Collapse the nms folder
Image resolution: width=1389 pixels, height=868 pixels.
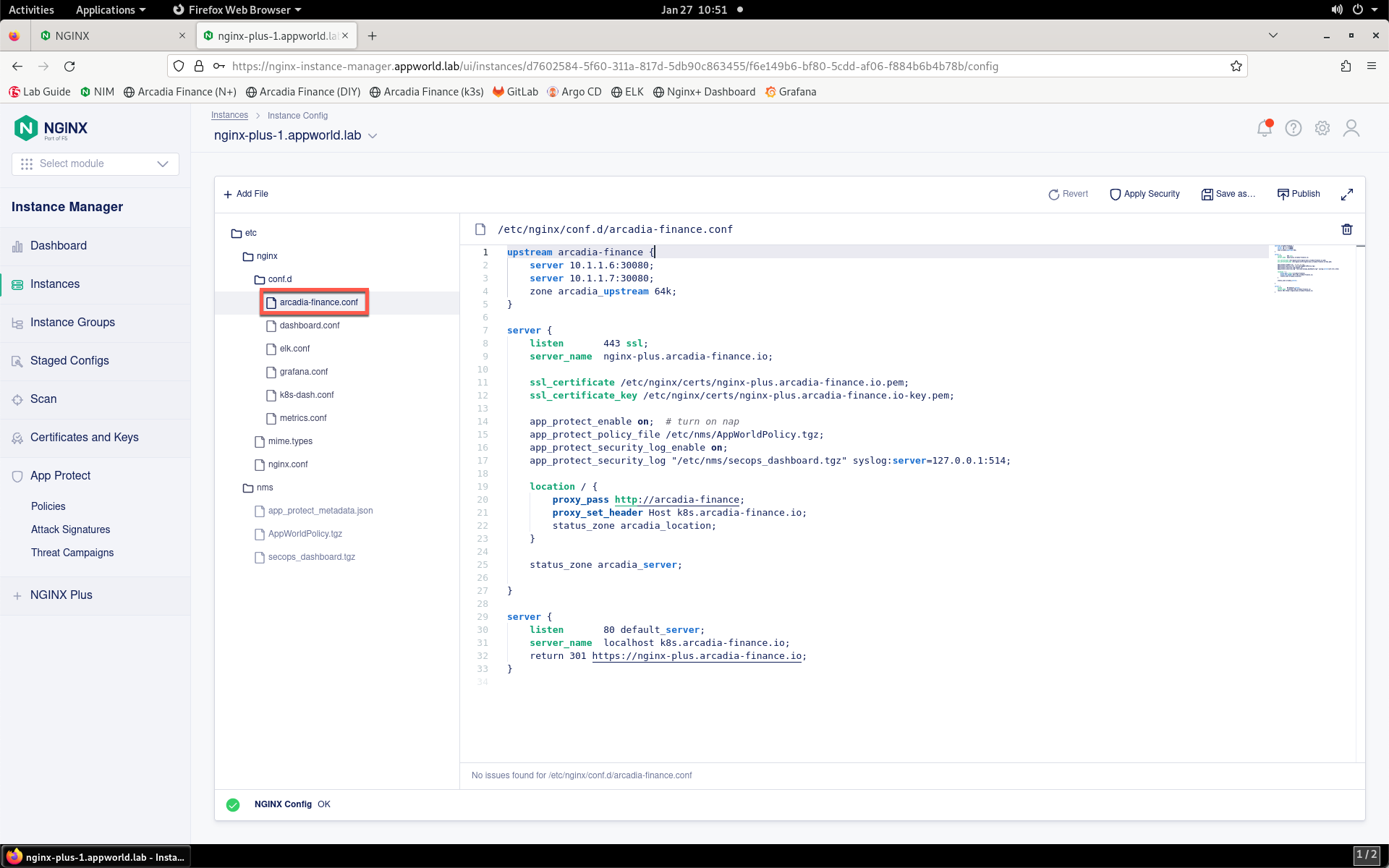tap(258, 488)
